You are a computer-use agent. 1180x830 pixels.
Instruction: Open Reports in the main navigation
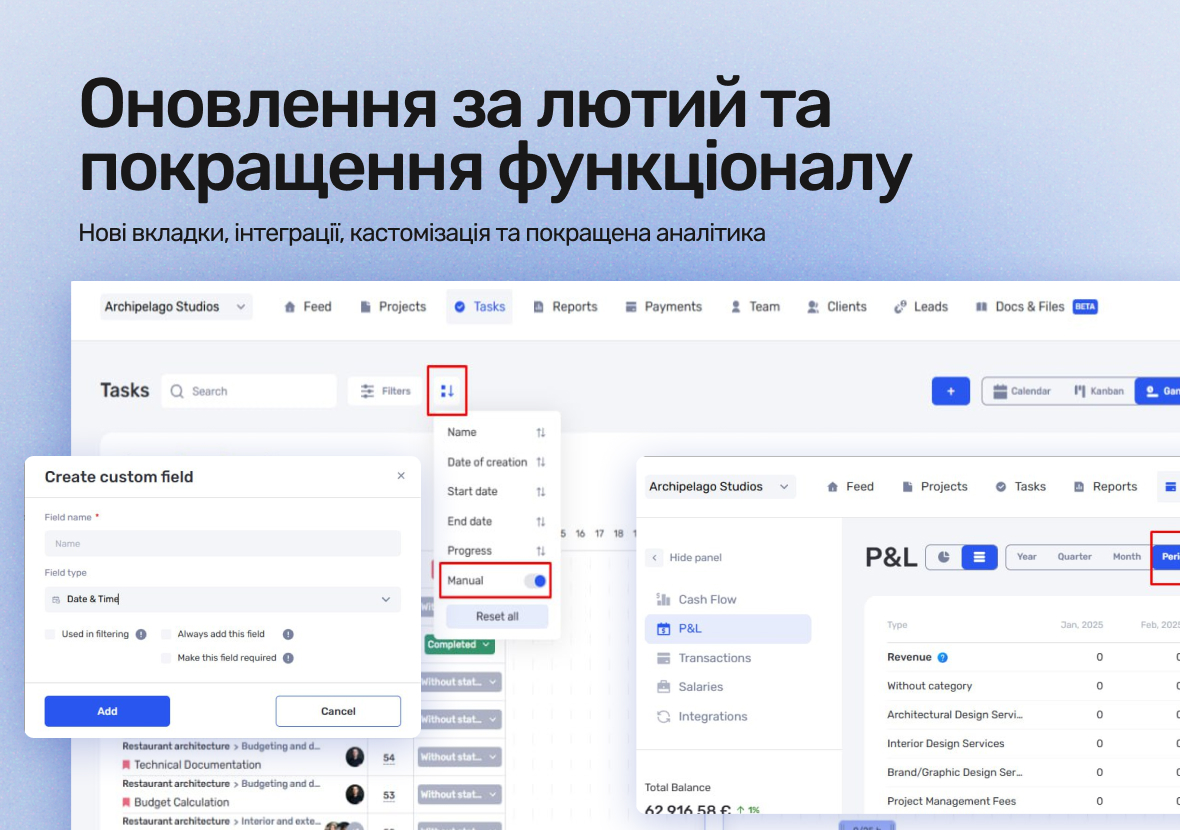click(565, 307)
